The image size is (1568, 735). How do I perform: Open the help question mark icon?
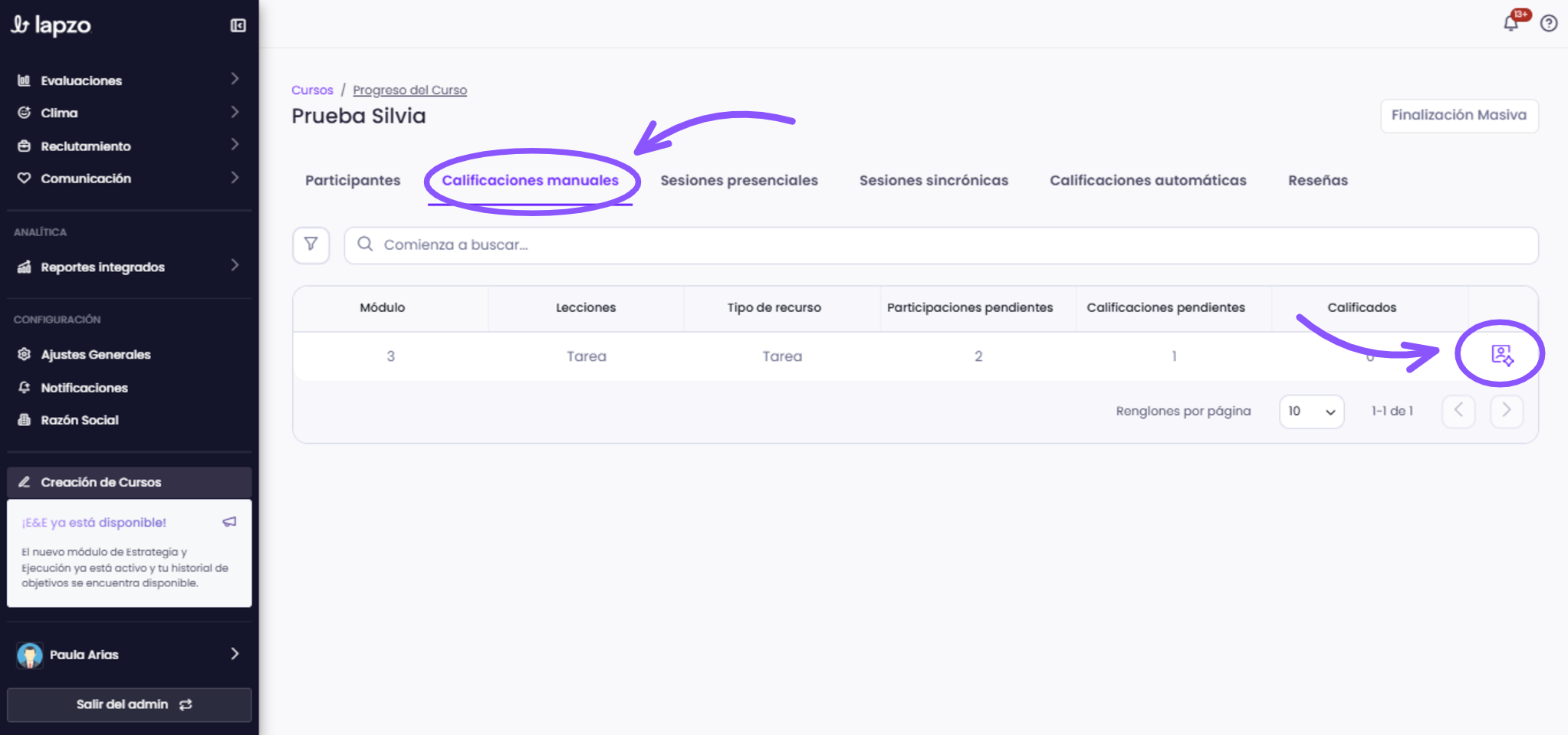pos(1549,24)
